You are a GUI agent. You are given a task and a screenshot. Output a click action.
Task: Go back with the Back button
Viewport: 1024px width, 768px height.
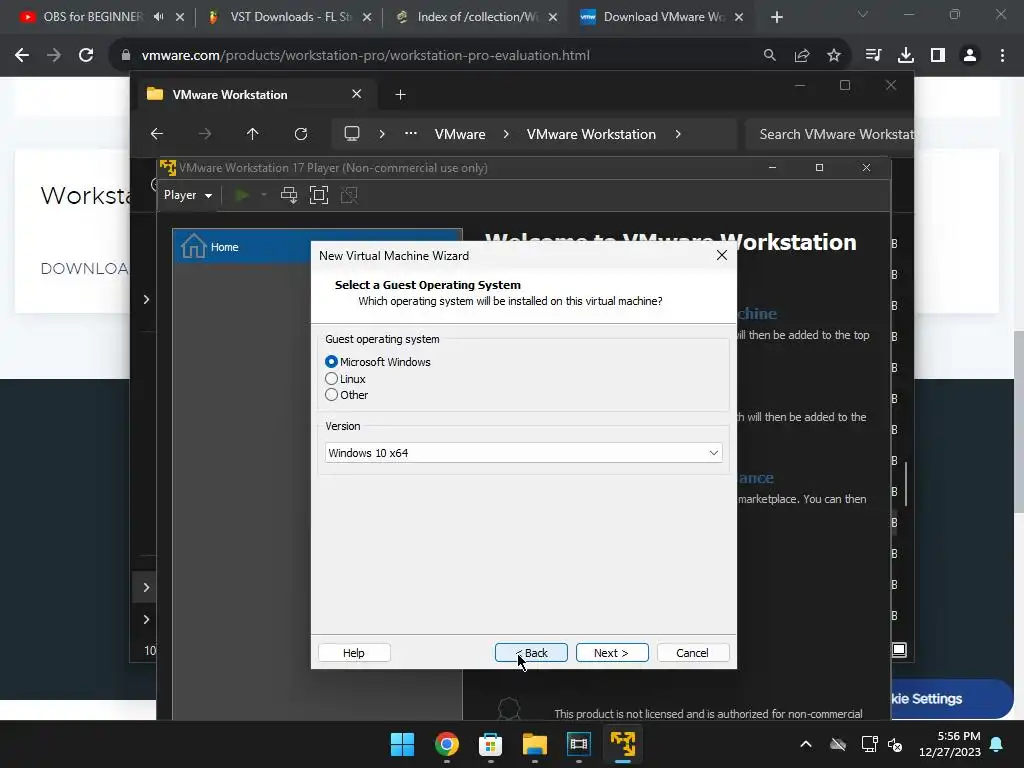coord(531,653)
